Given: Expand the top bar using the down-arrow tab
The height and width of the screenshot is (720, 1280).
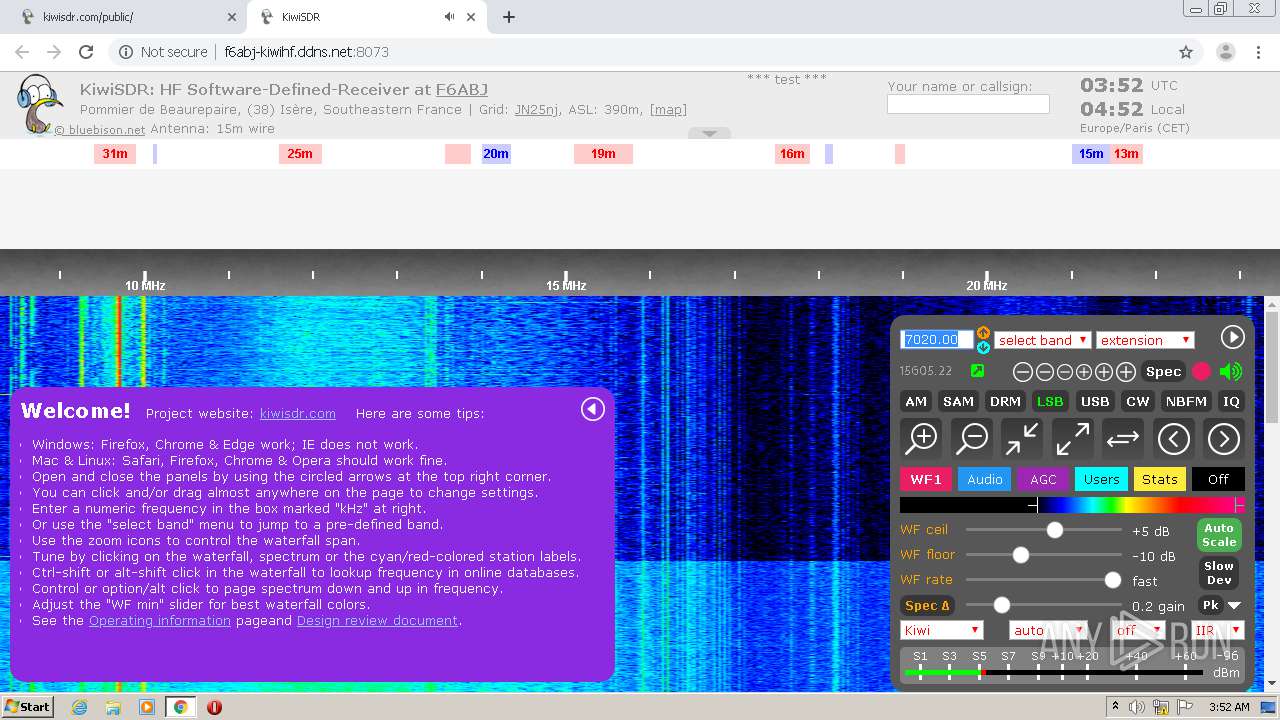Looking at the screenshot, I should [x=709, y=133].
